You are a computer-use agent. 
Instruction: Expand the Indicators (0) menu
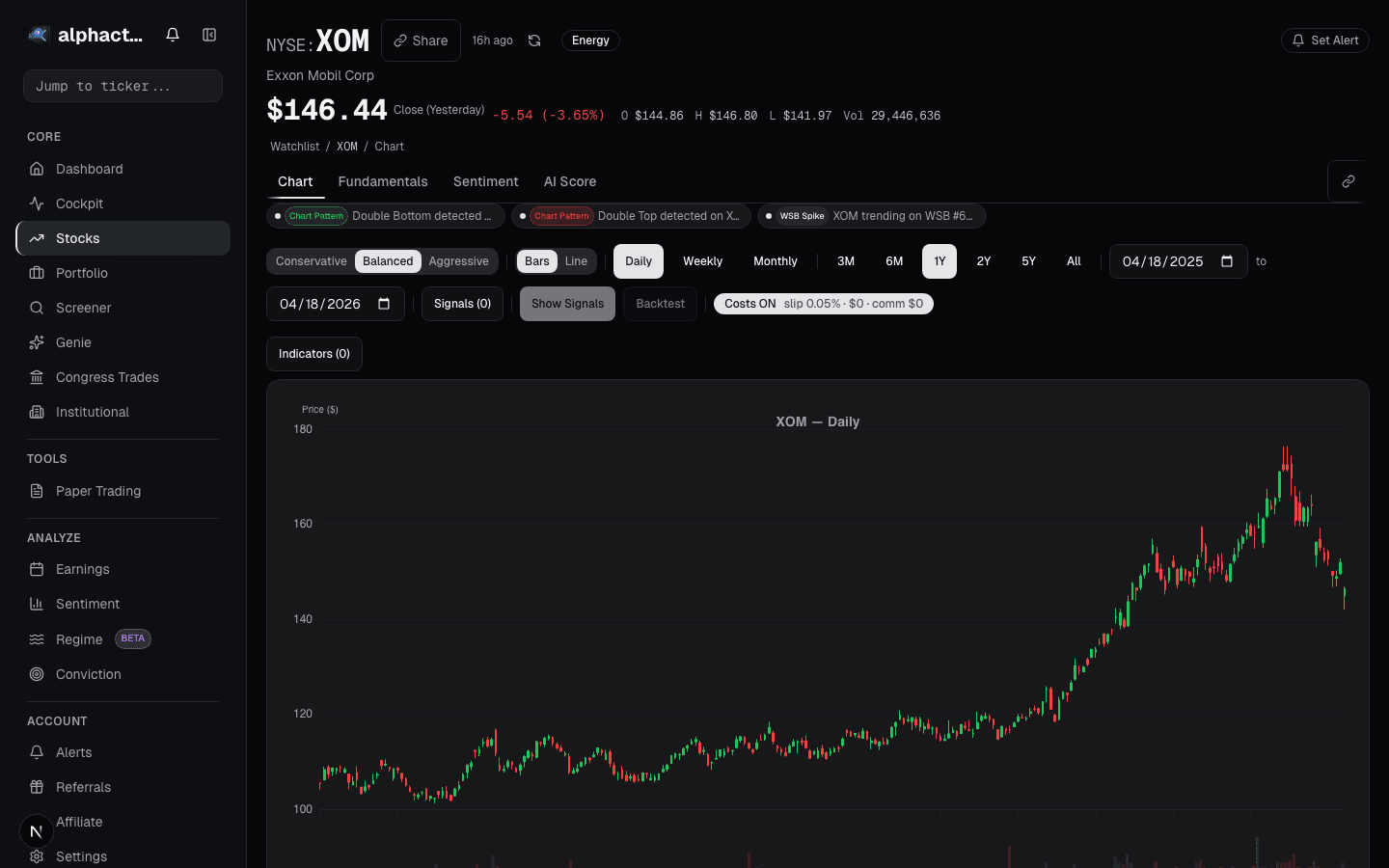point(314,354)
